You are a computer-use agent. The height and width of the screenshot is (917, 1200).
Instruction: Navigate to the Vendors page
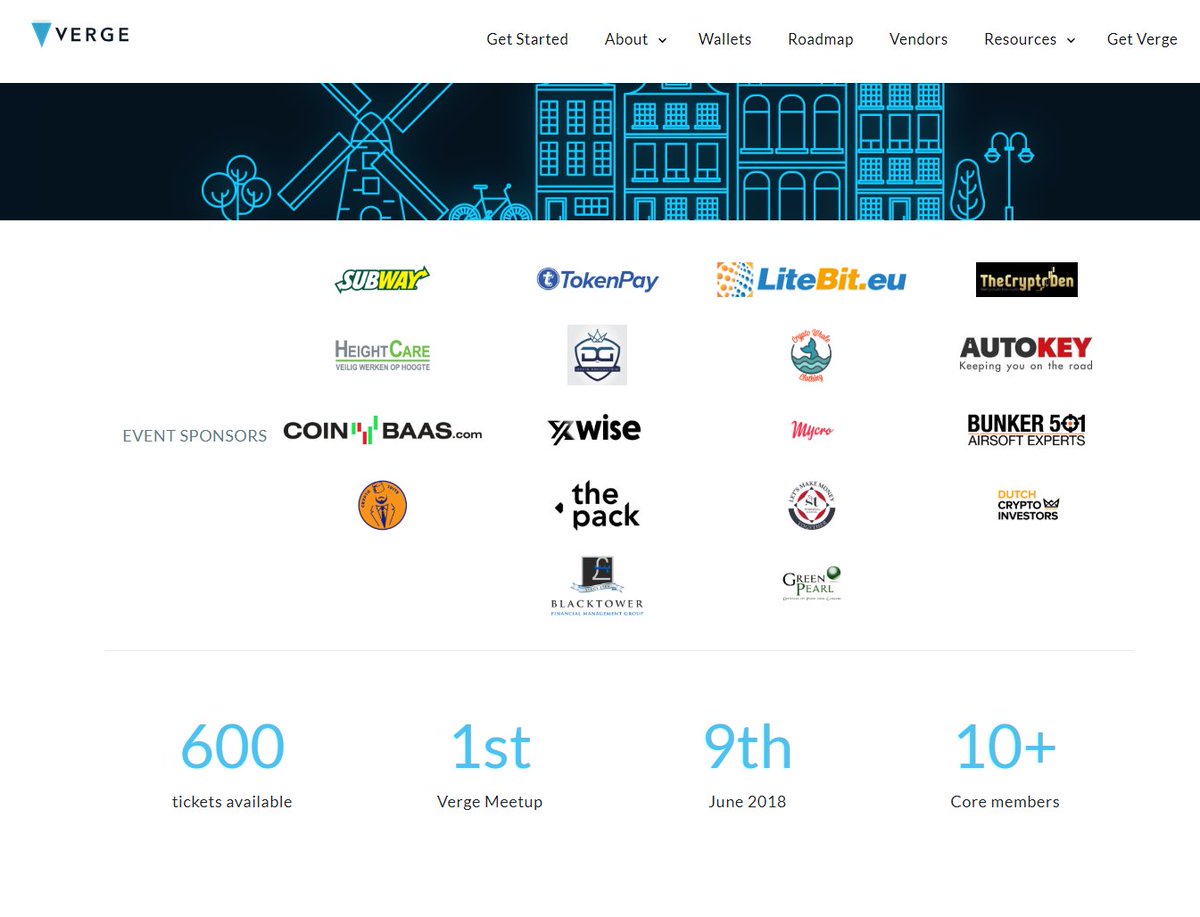point(918,39)
